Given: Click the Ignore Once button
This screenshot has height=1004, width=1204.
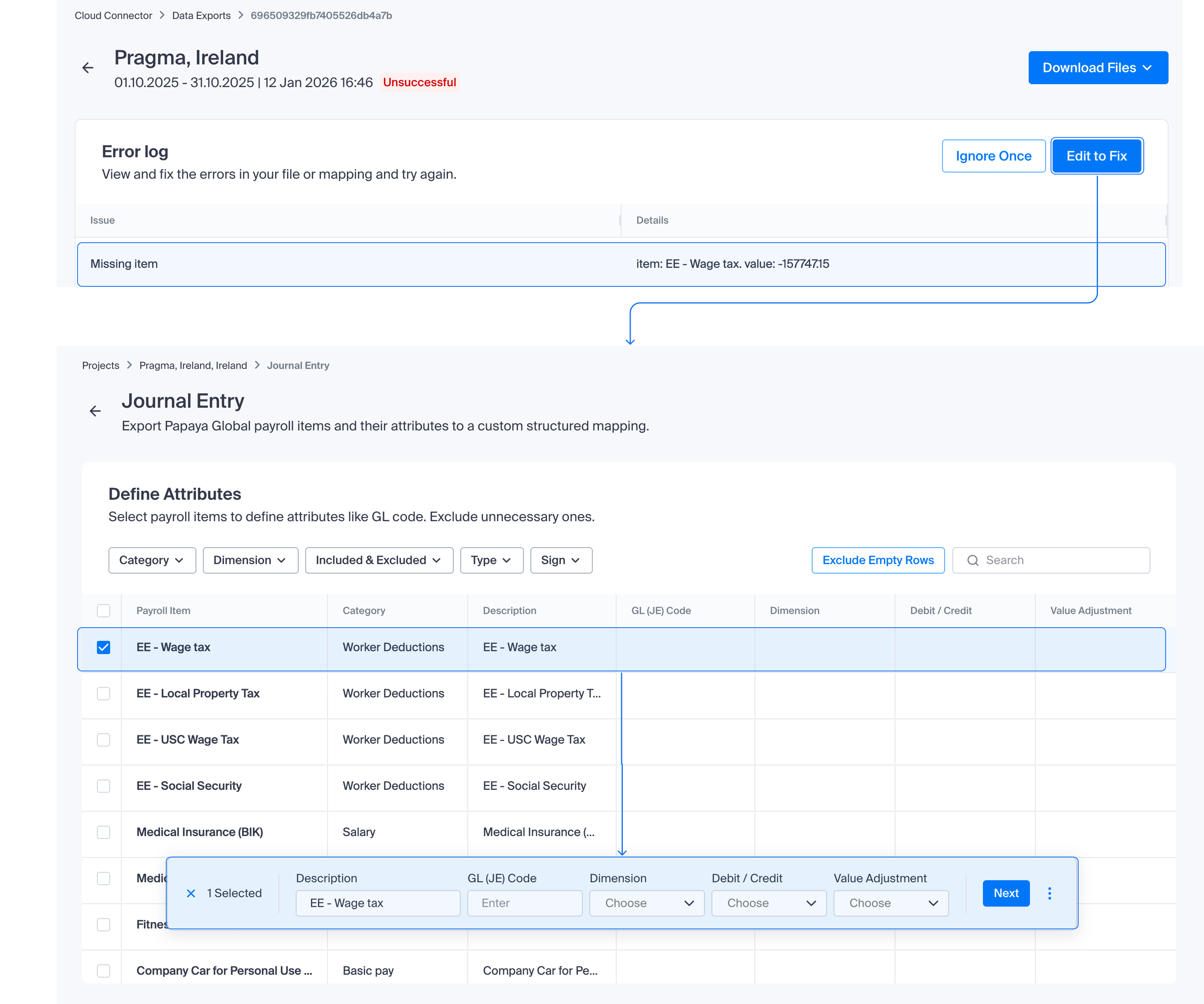Looking at the screenshot, I should tap(994, 156).
